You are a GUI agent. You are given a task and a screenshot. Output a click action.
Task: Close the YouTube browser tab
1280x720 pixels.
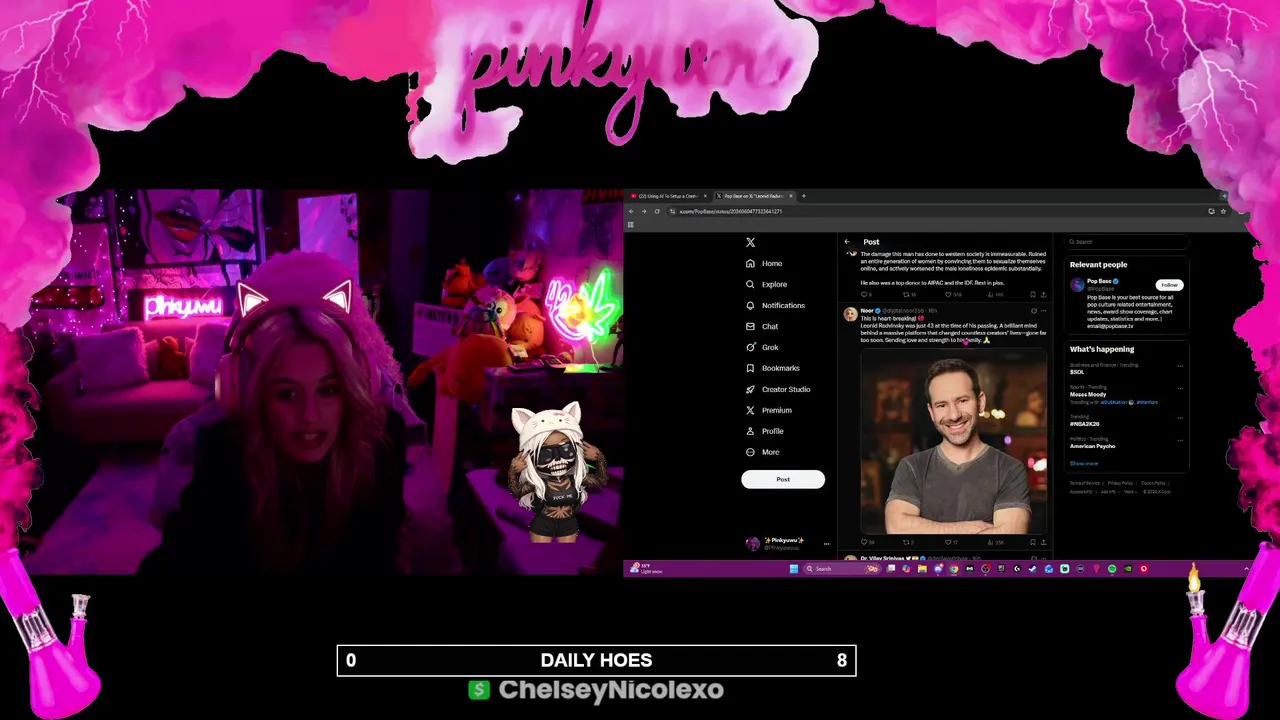pyautogui.click(x=705, y=196)
